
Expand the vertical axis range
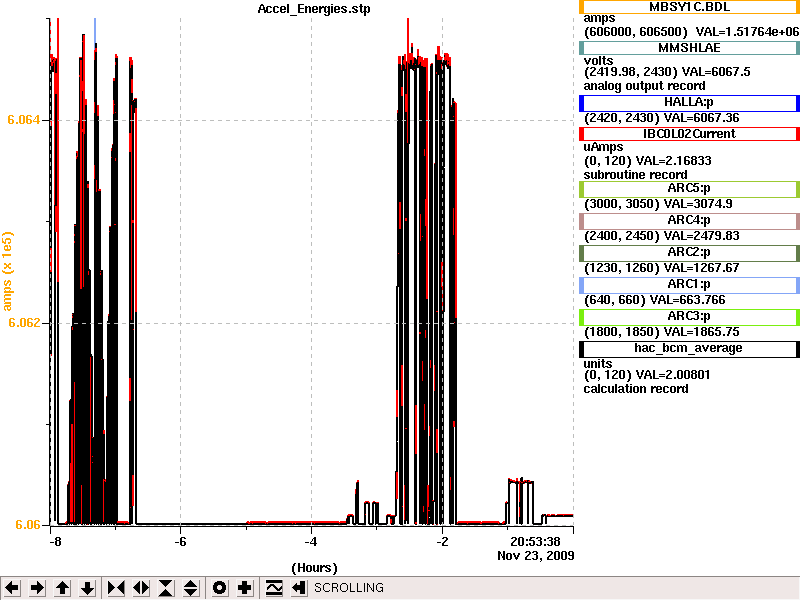[x=191, y=588]
